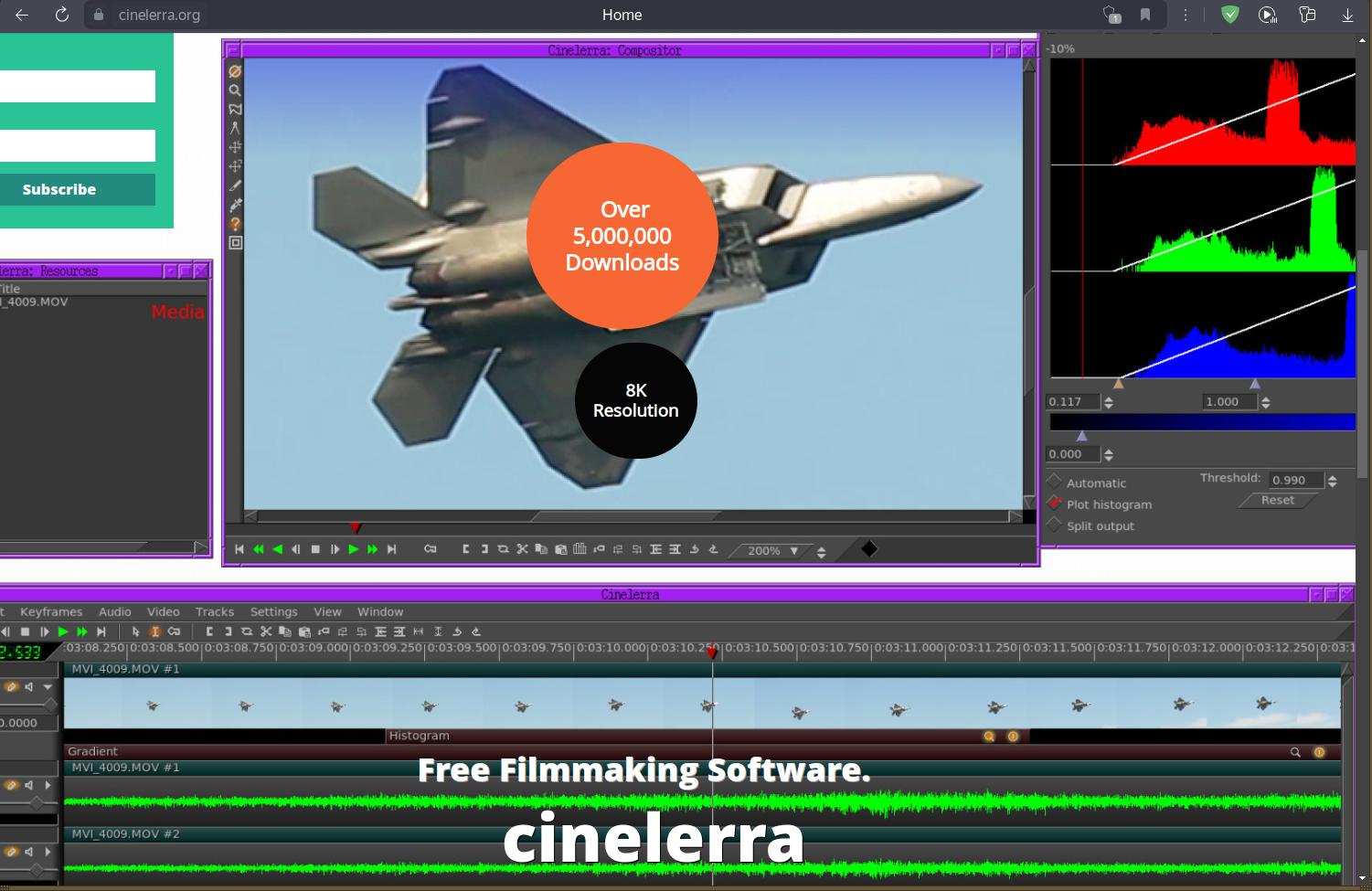
Task: Show safe regions in the Compositor
Action: pyautogui.click(x=235, y=243)
